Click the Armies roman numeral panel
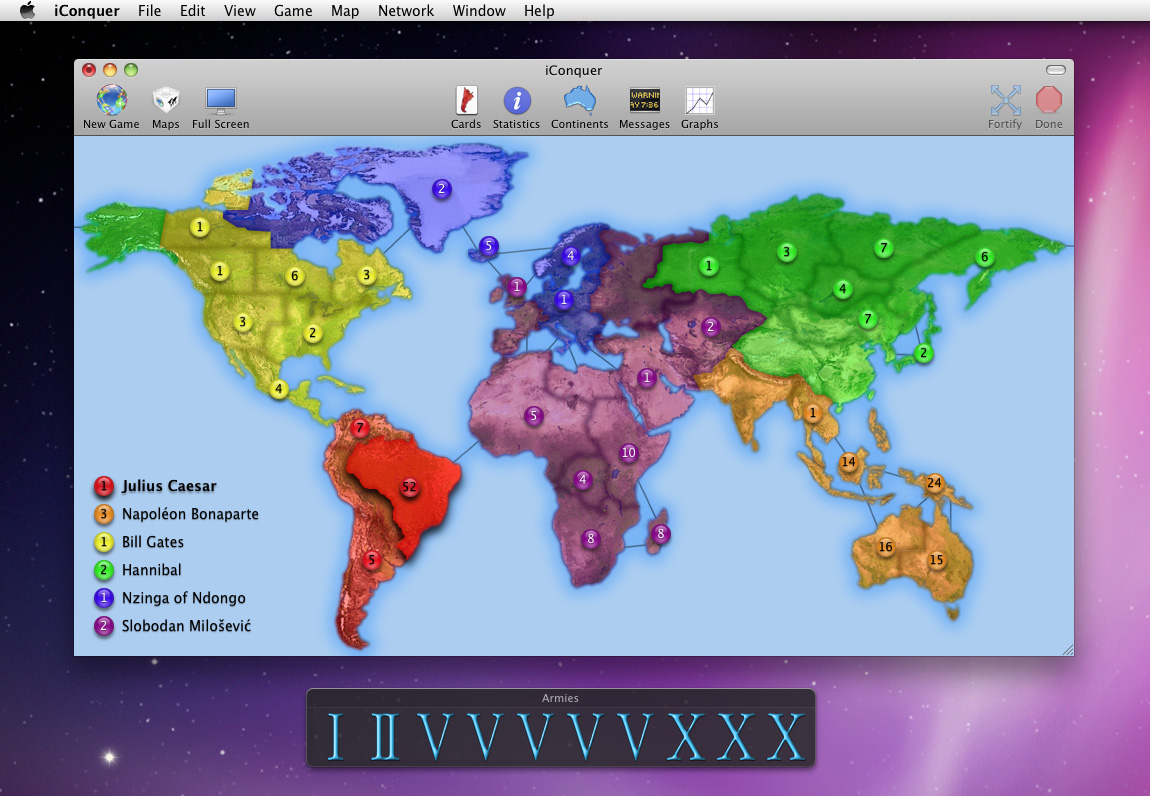 coord(560,735)
